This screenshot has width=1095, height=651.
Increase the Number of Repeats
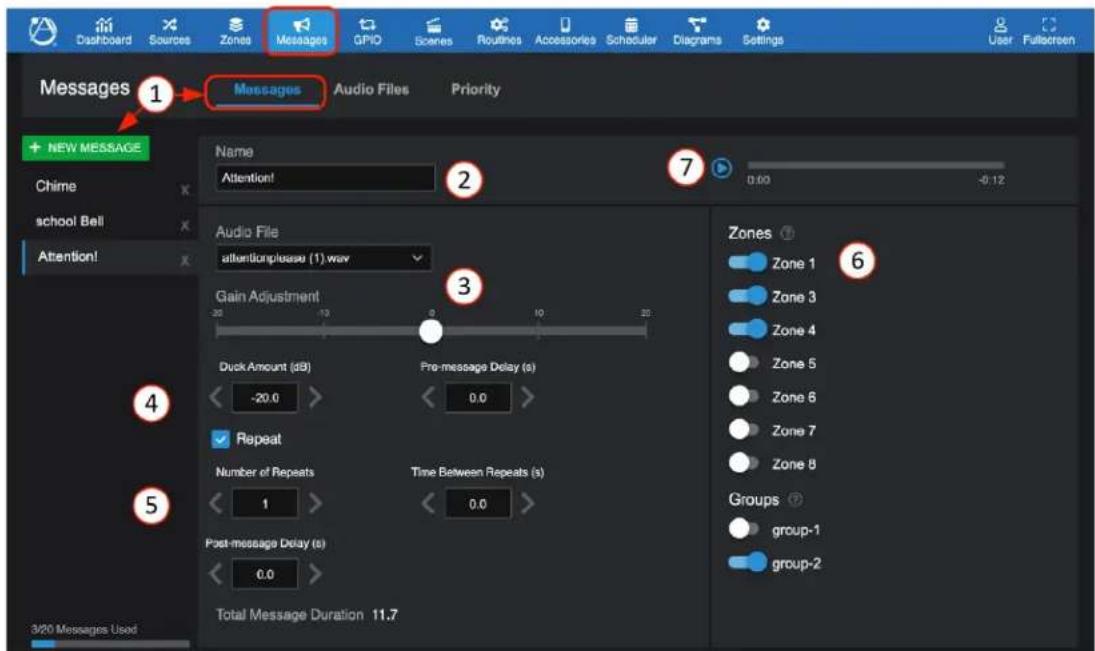click(x=316, y=504)
